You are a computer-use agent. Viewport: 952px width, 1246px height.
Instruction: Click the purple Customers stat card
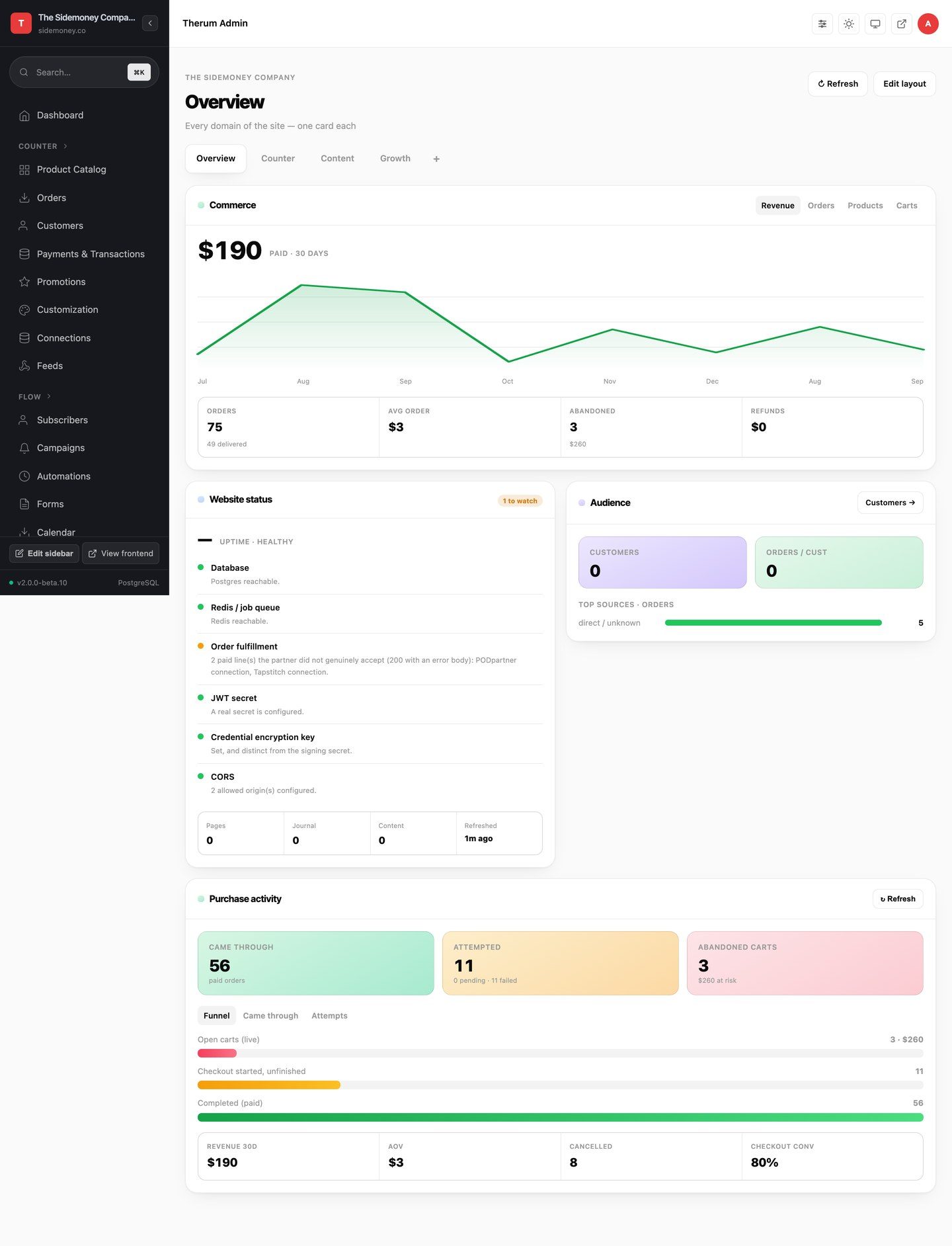662,562
